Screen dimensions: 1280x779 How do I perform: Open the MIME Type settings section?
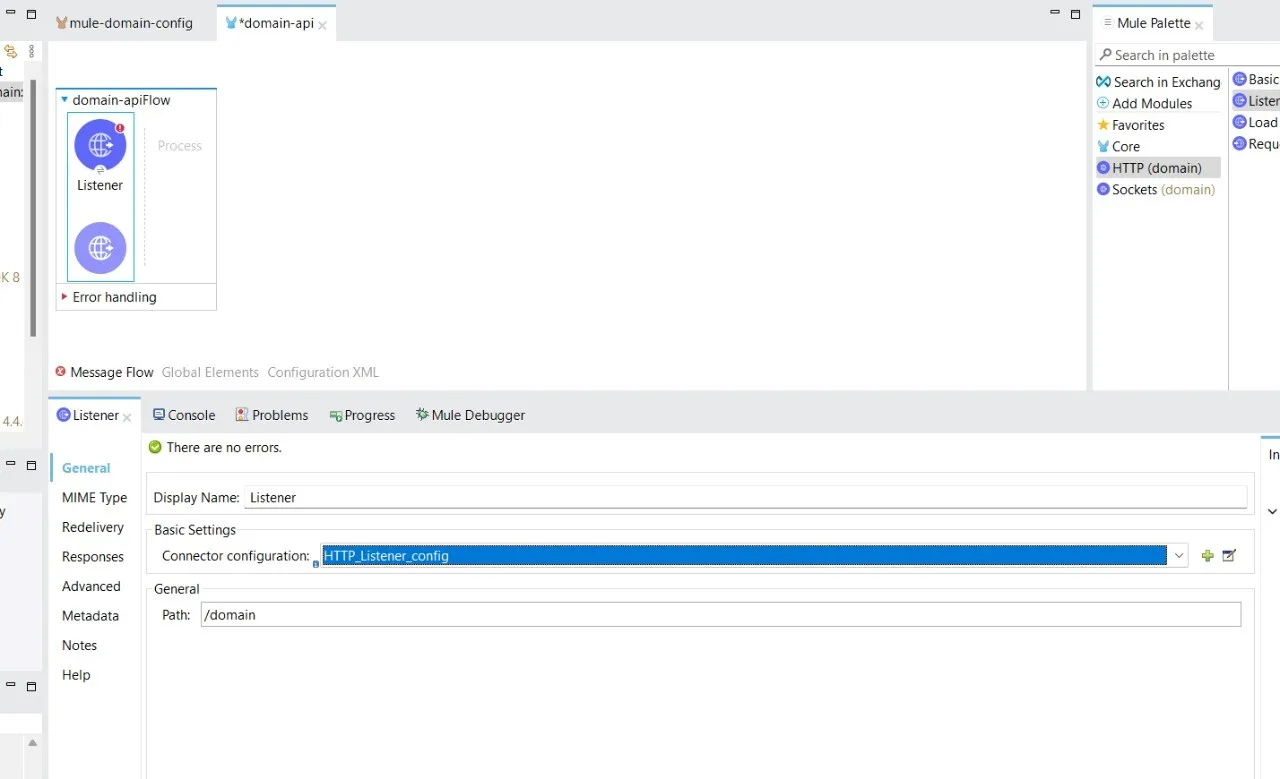point(94,497)
